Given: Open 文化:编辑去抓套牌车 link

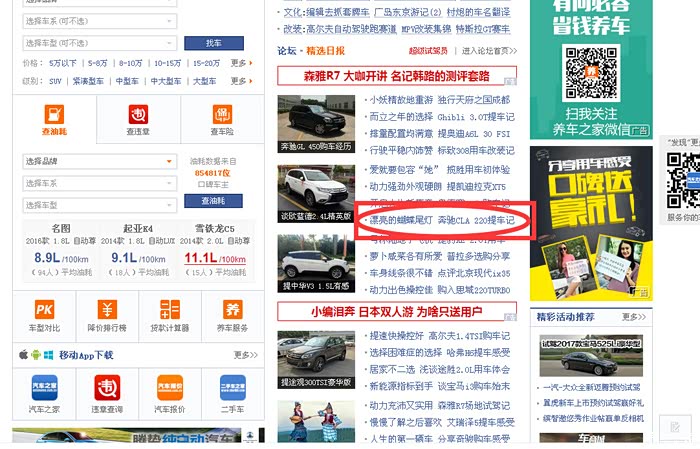Looking at the screenshot, I should tap(326, 12).
